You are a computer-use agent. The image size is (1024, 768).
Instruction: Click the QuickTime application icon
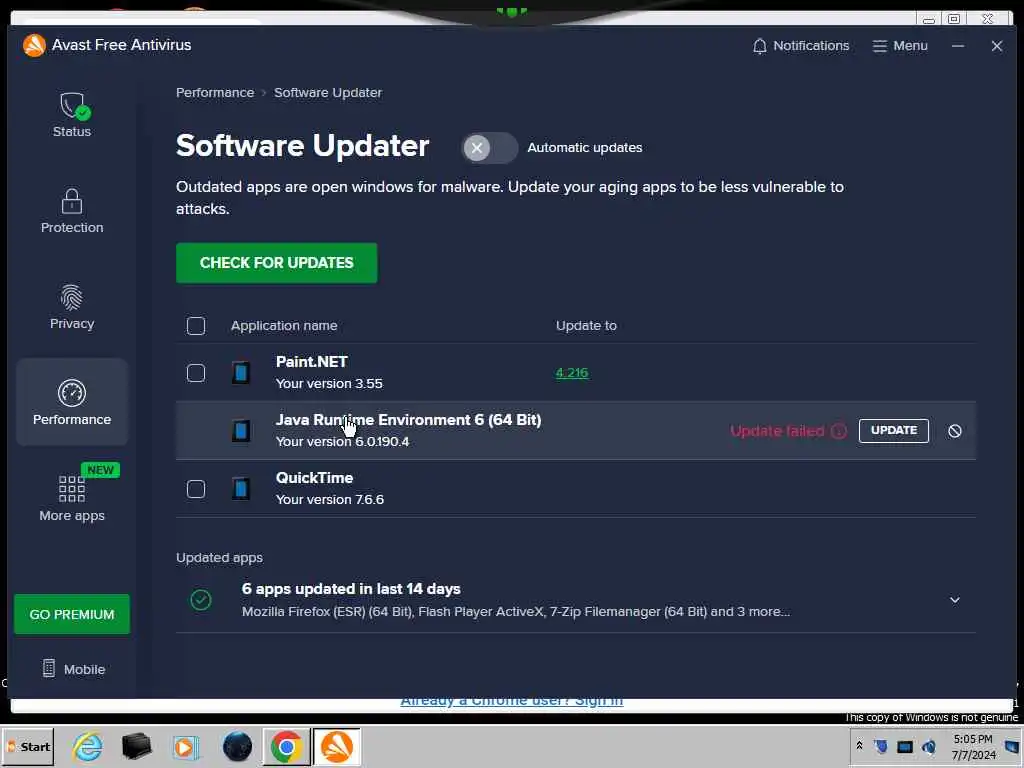(x=241, y=488)
